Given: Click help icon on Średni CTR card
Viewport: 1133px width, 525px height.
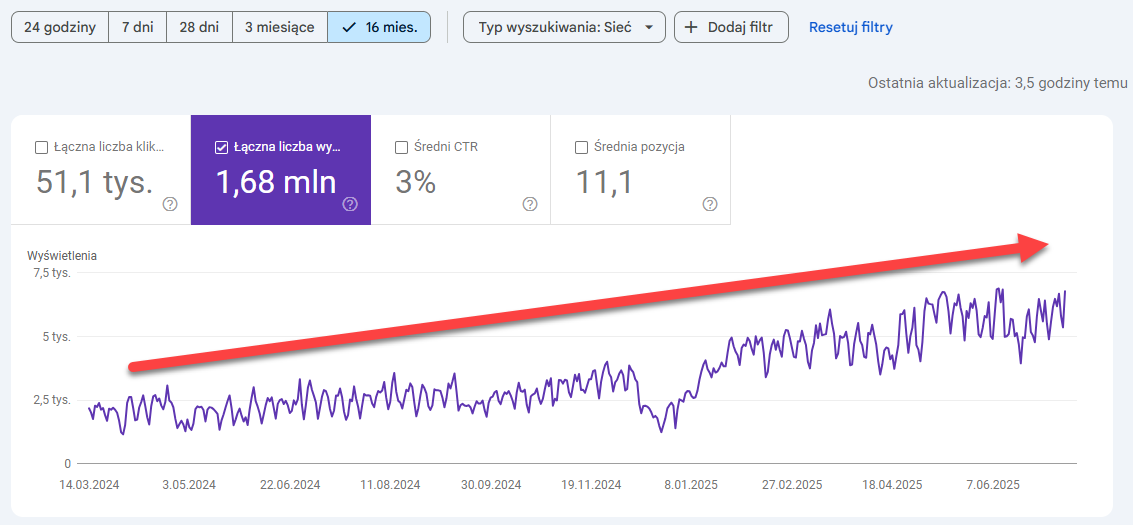Looking at the screenshot, I should click(x=530, y=204).
